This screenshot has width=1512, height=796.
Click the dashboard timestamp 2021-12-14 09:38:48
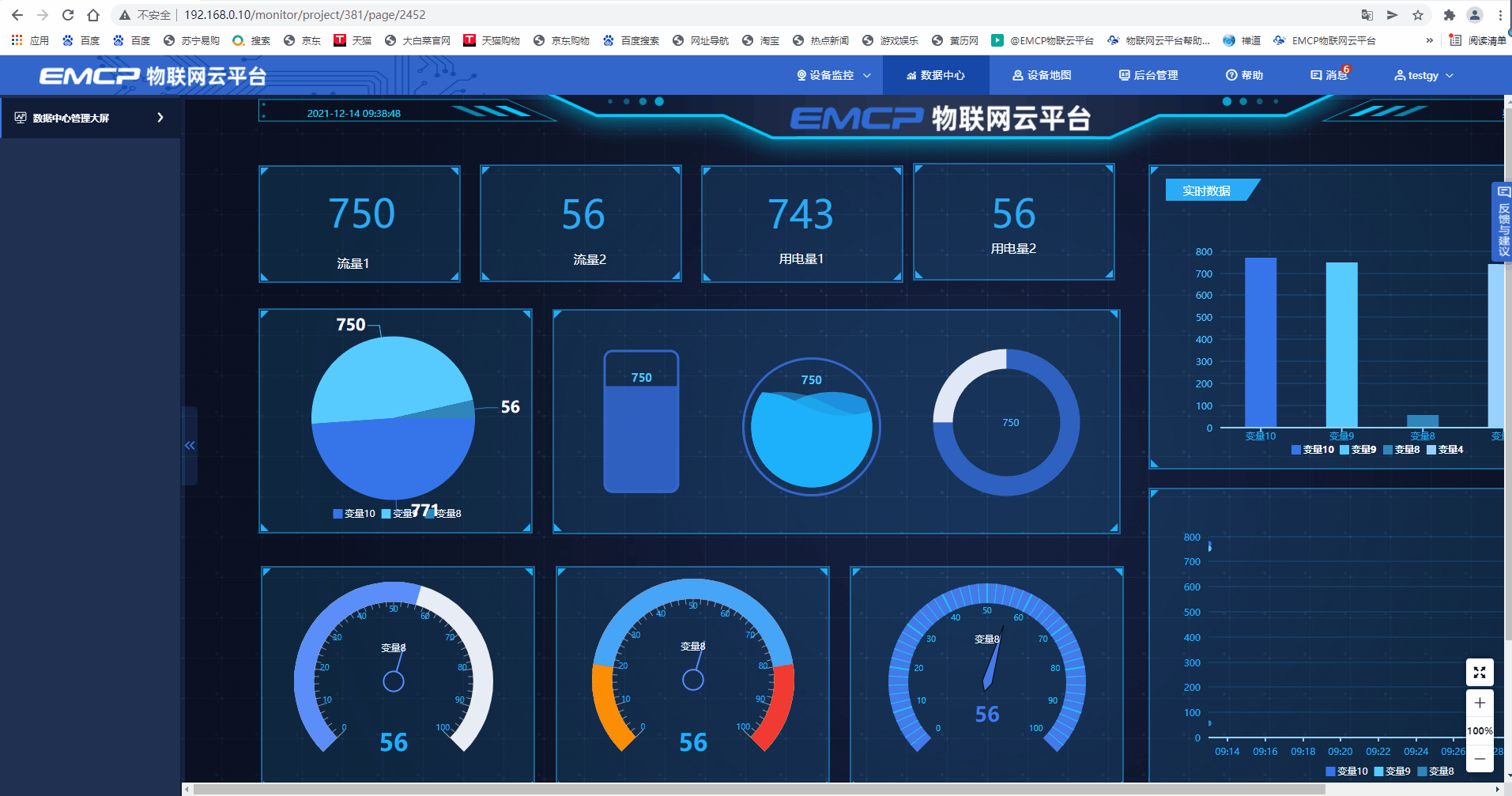tap(354, 113)
